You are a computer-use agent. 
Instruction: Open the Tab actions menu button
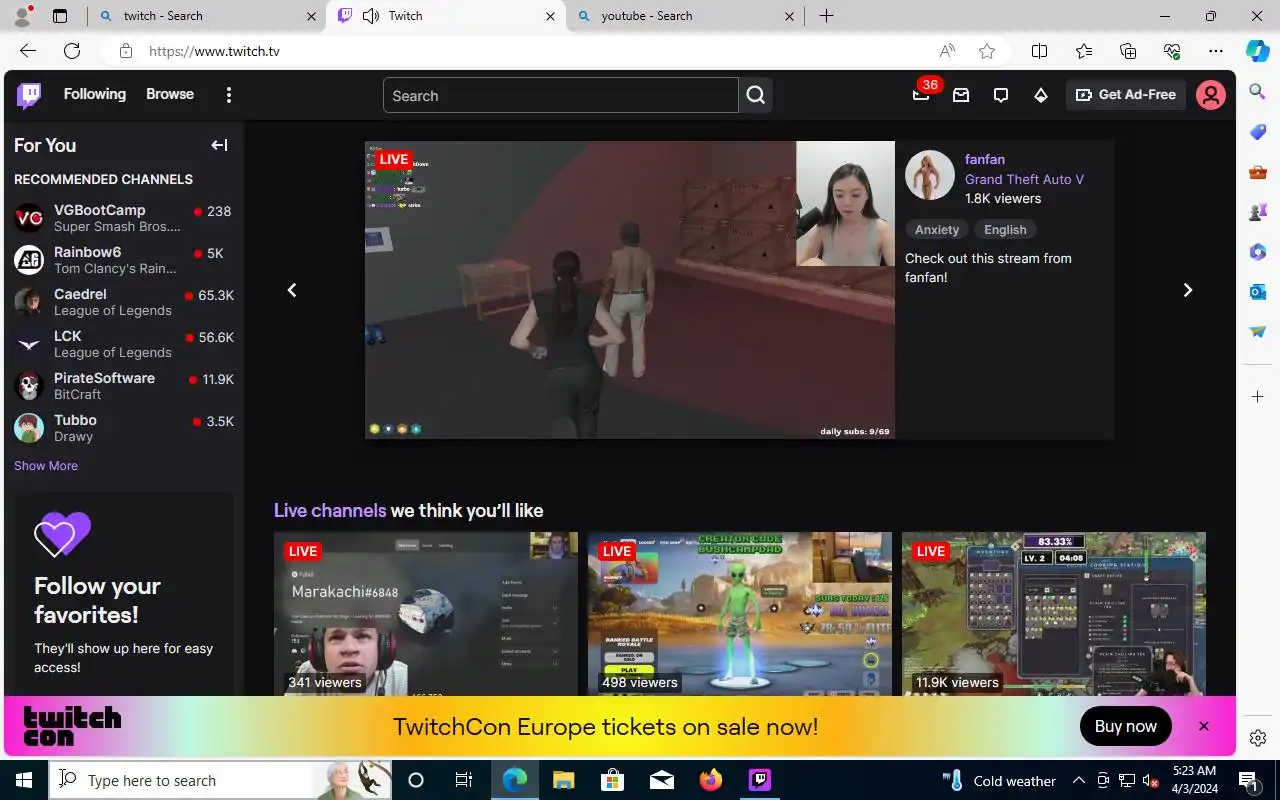[60, 16]
